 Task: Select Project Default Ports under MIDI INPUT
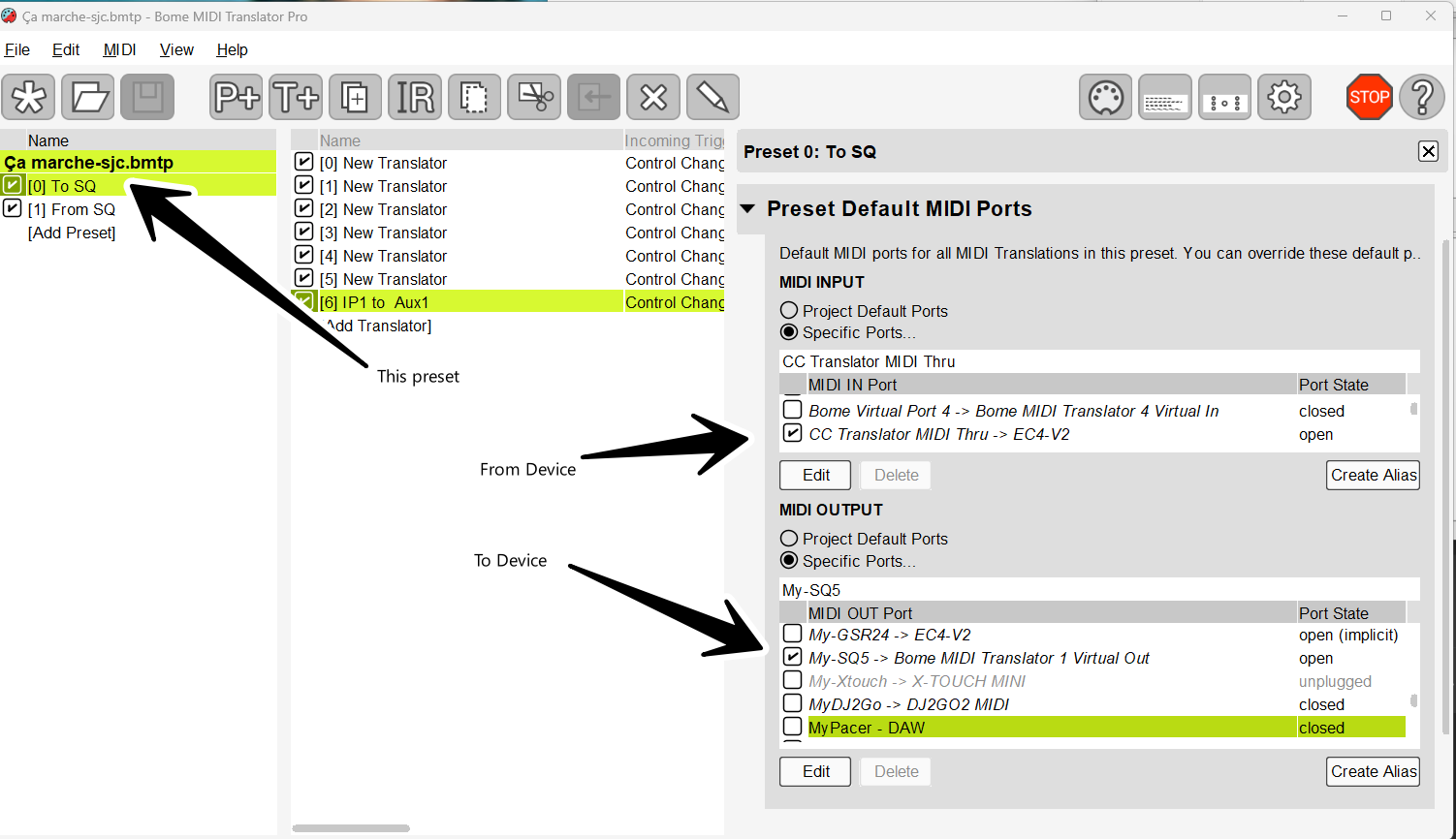[789, 311]
